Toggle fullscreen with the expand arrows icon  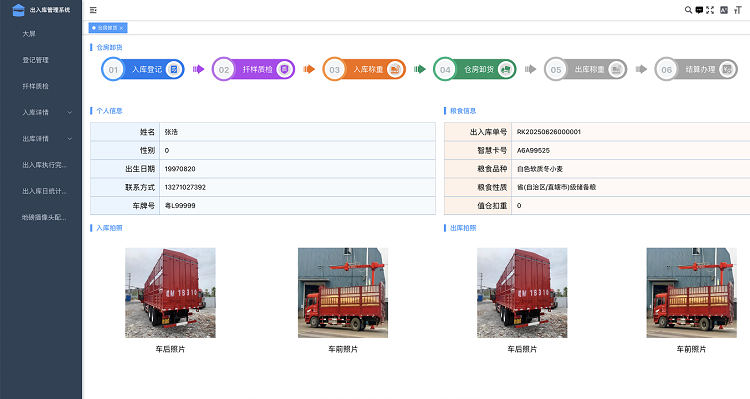point(710,10)
